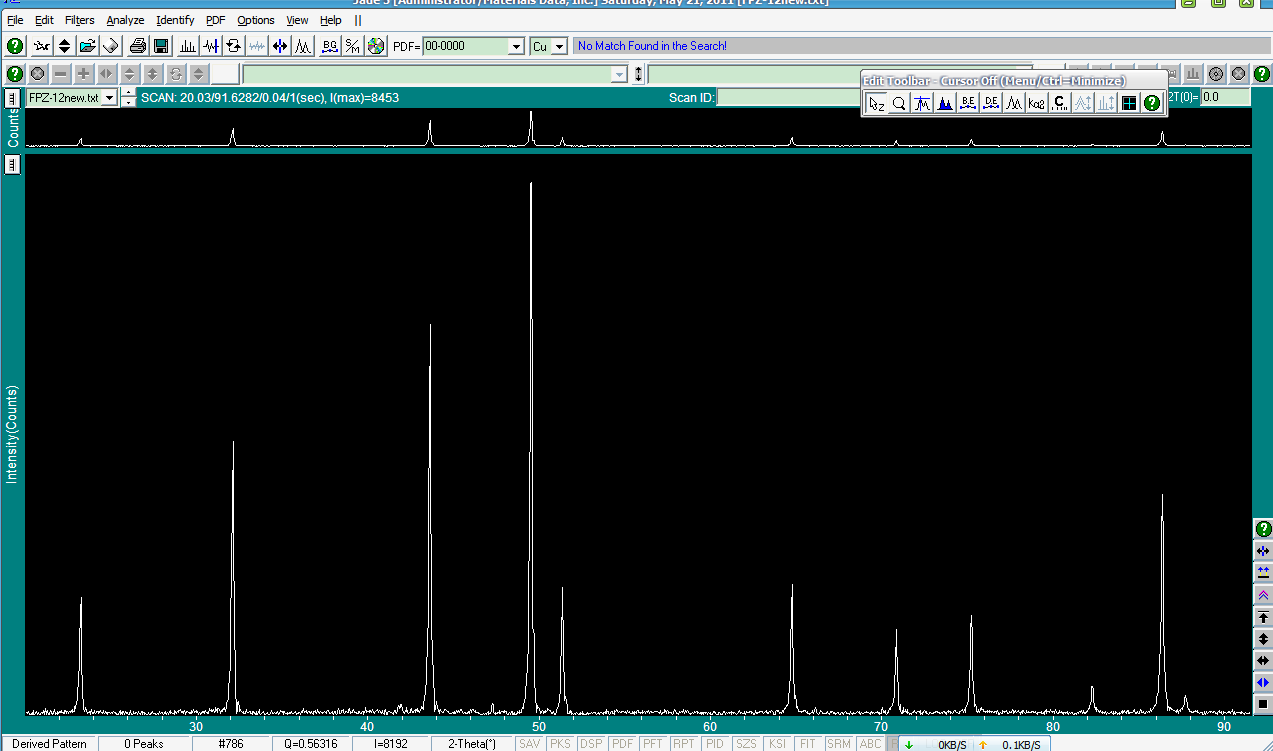Click the overview pattern strip at top

click(x=638, y=128)
